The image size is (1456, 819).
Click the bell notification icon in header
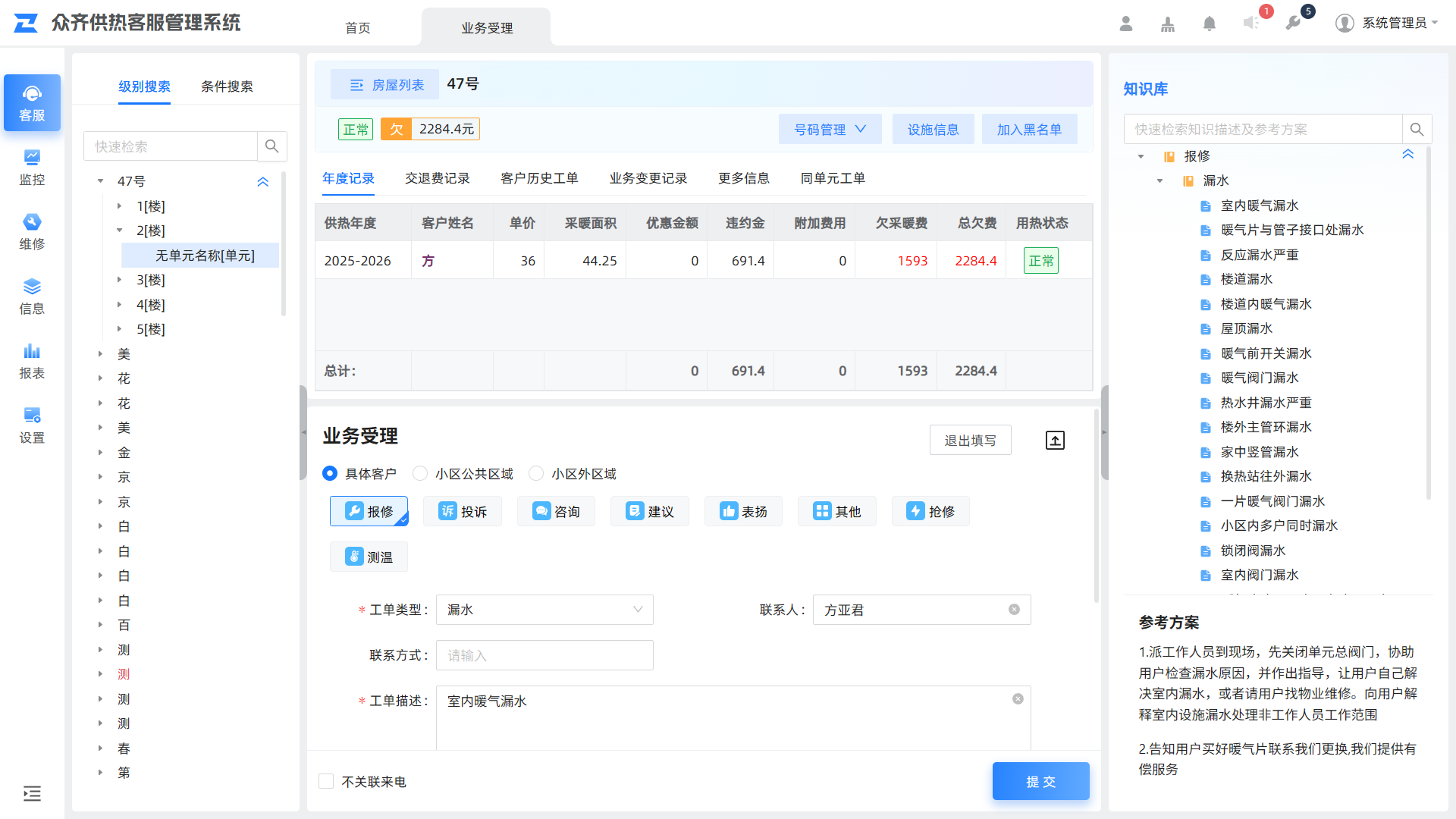tap(1210, 24)
